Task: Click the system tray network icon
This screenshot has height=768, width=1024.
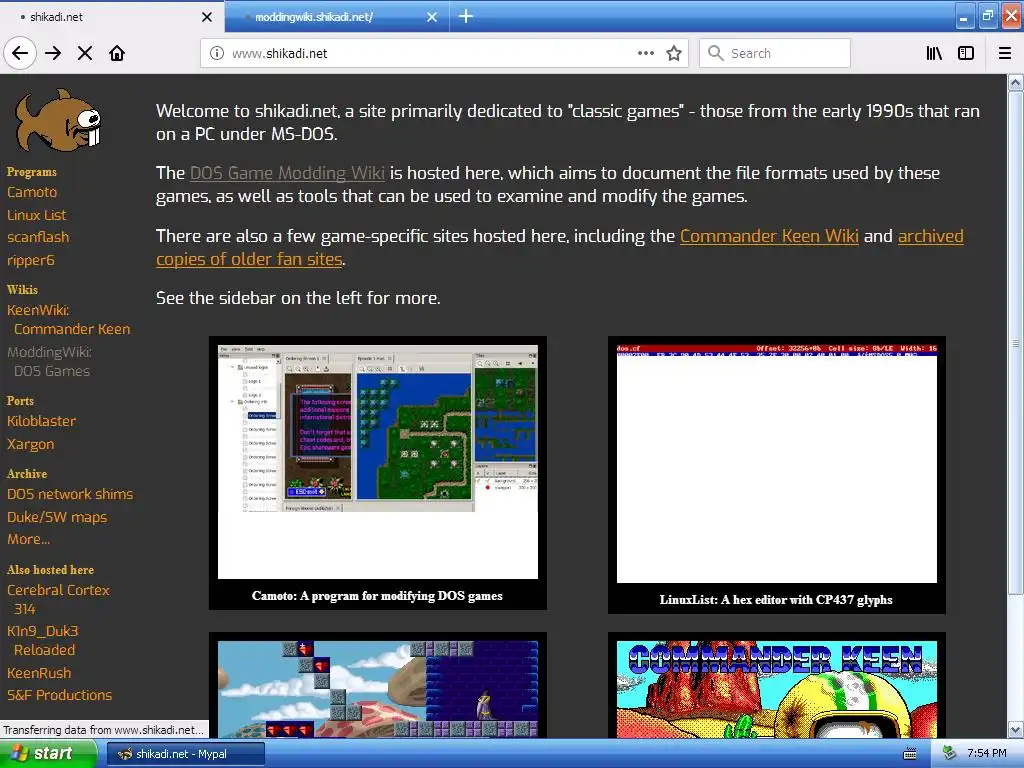Action: pyautogui.click(x=949, y=754)
